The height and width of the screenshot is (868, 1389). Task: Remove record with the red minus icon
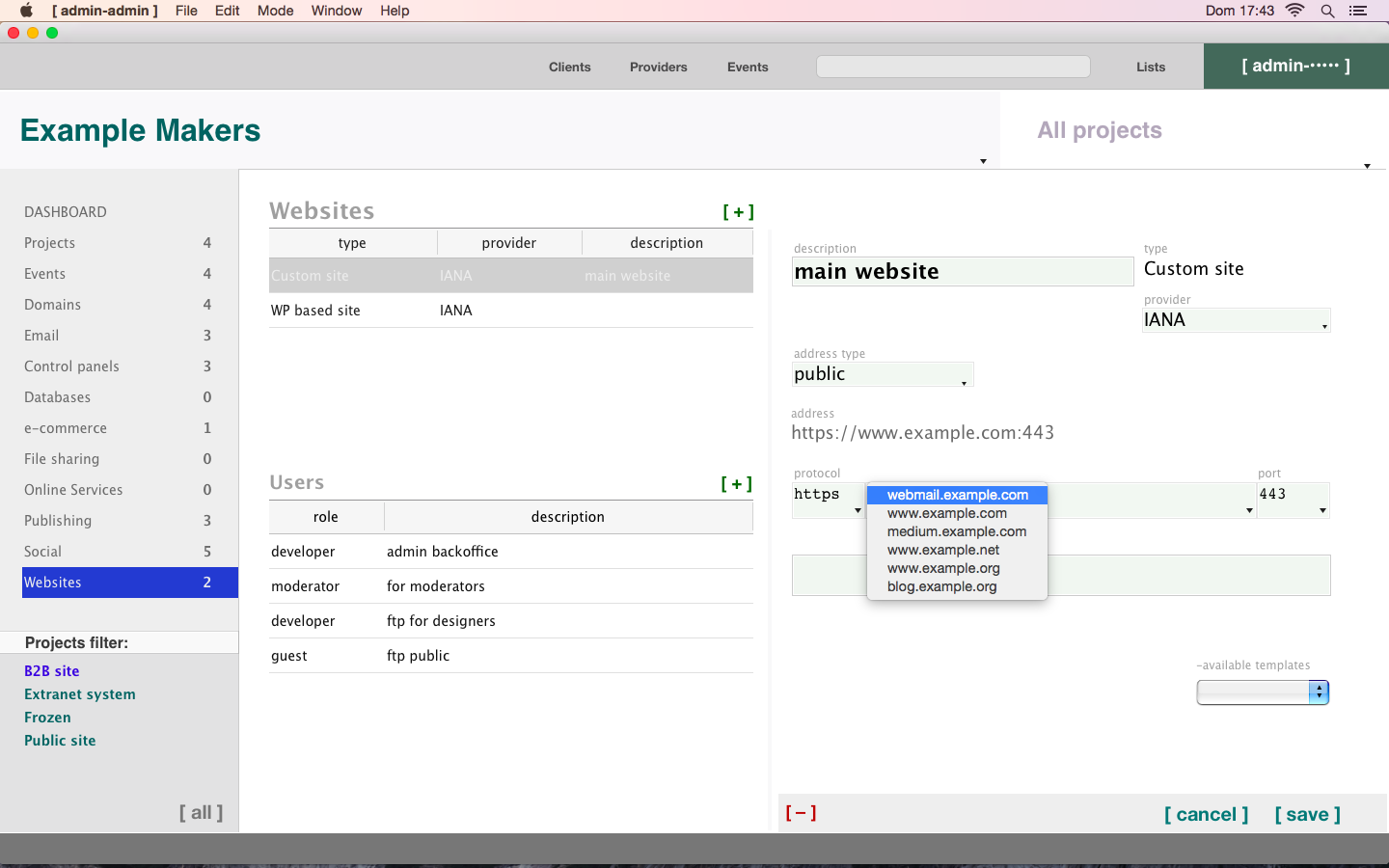tap(801, 813)
